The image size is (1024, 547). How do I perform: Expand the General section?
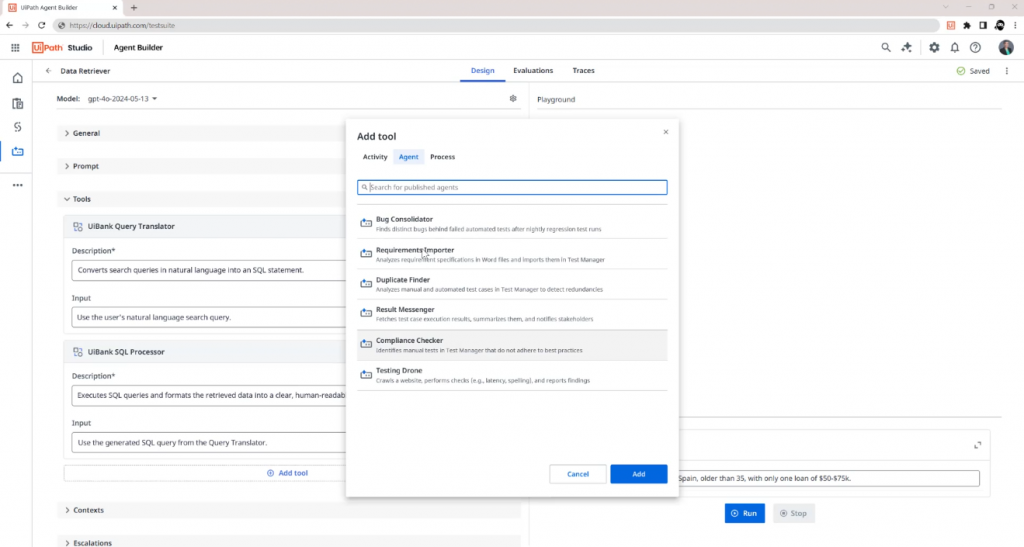coord(86,133)
